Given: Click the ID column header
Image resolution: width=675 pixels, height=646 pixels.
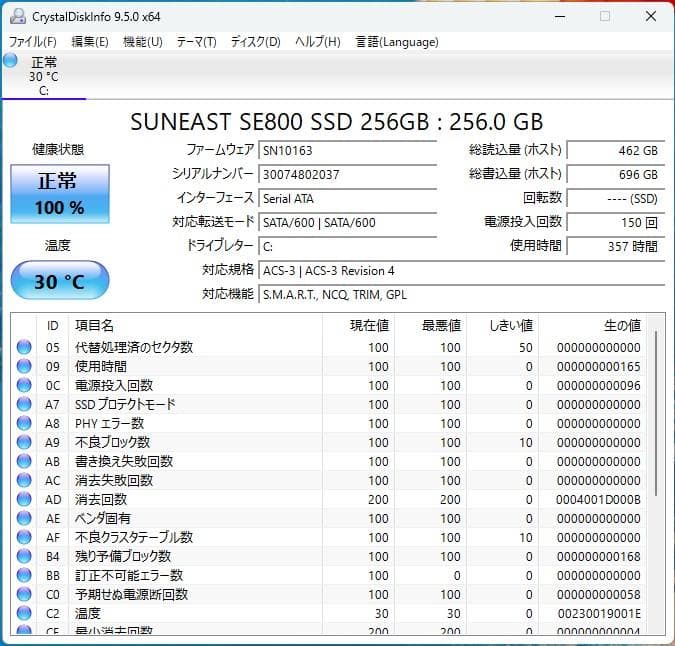Looking at the screenshot, I should [x=53, y=325].
